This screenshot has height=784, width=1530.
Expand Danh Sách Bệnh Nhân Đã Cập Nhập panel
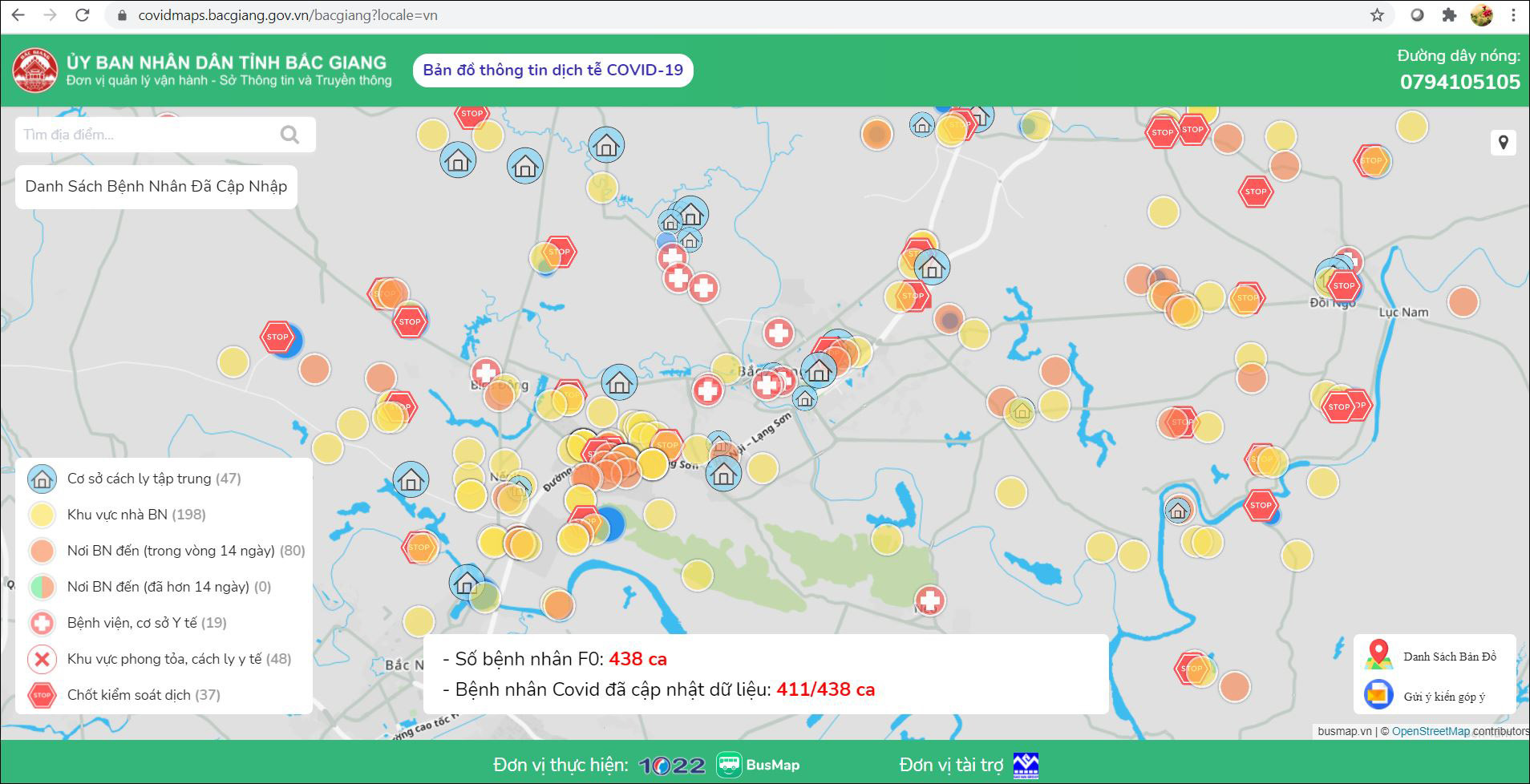pyautogui.click(x=156, y=187)
